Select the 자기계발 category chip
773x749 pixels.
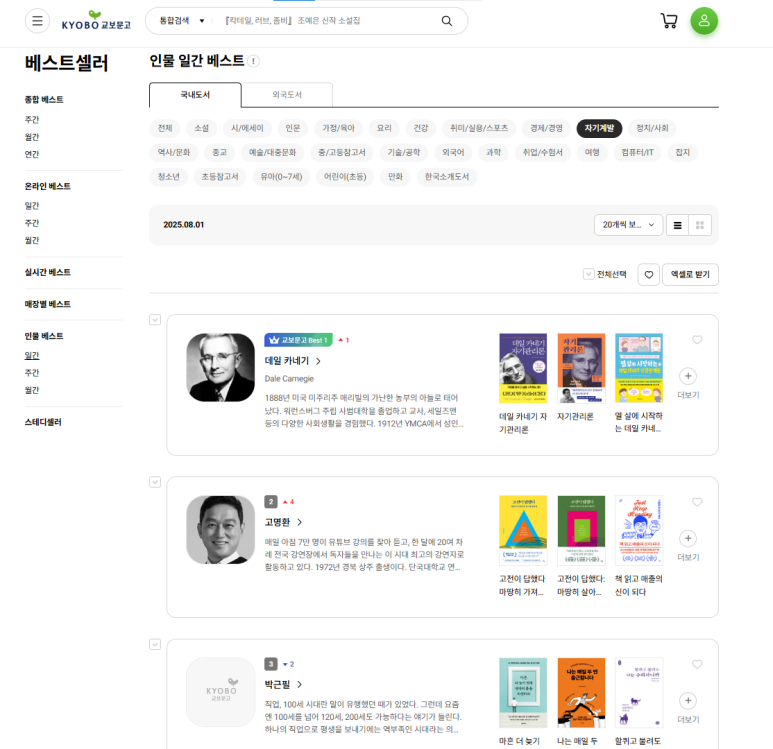599,128
